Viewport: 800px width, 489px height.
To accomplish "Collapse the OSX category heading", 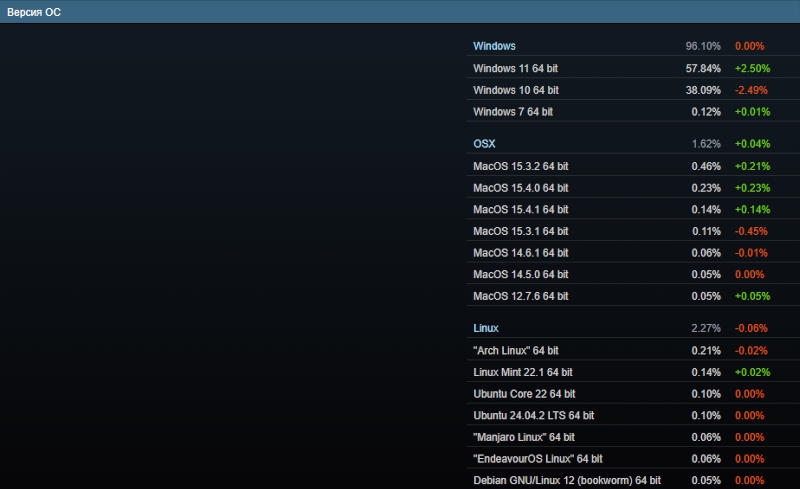I will [x=484, y=144].
